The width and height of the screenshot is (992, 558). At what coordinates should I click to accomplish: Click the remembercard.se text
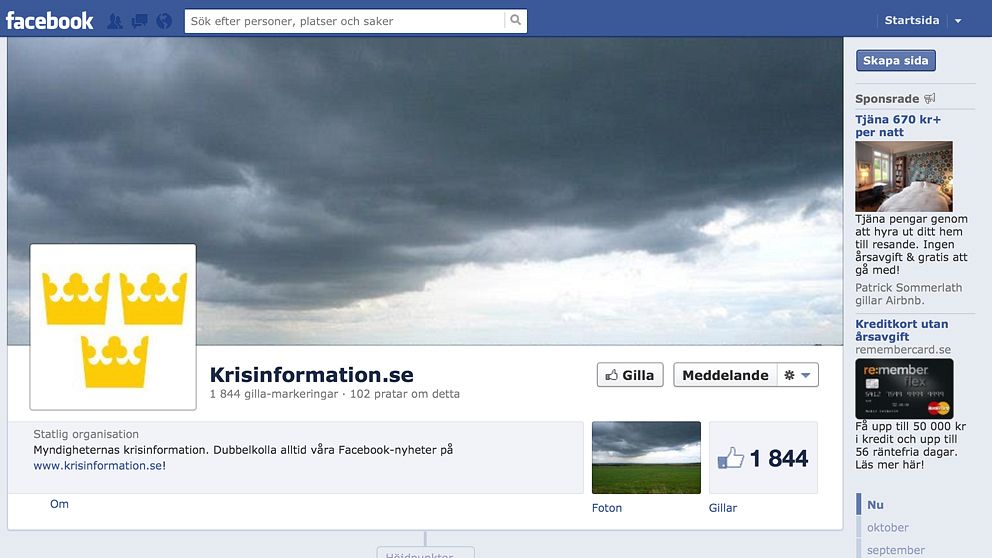903,349
